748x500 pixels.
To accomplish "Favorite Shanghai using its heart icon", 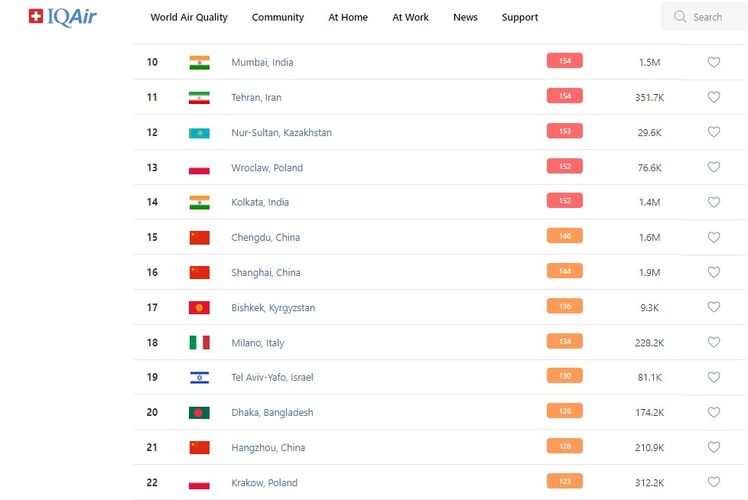I will [x=713, y=272].
